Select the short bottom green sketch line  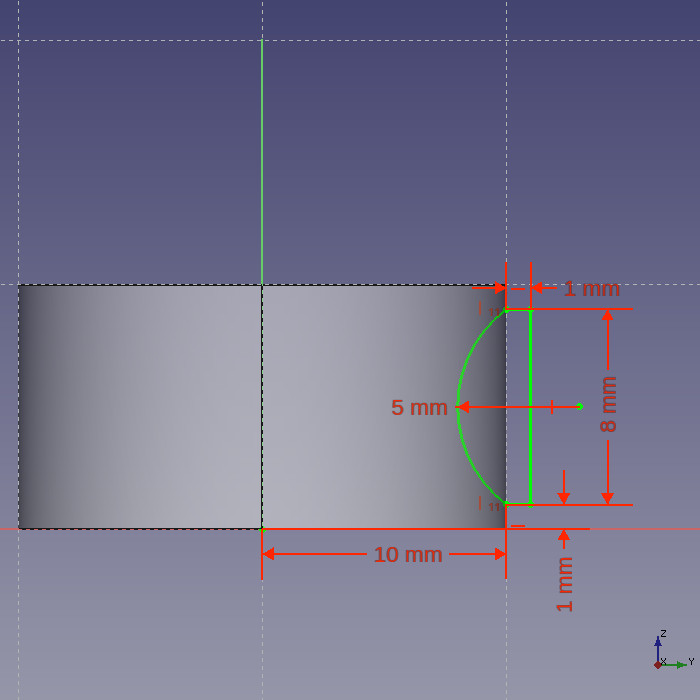click(x=518, y=504)
